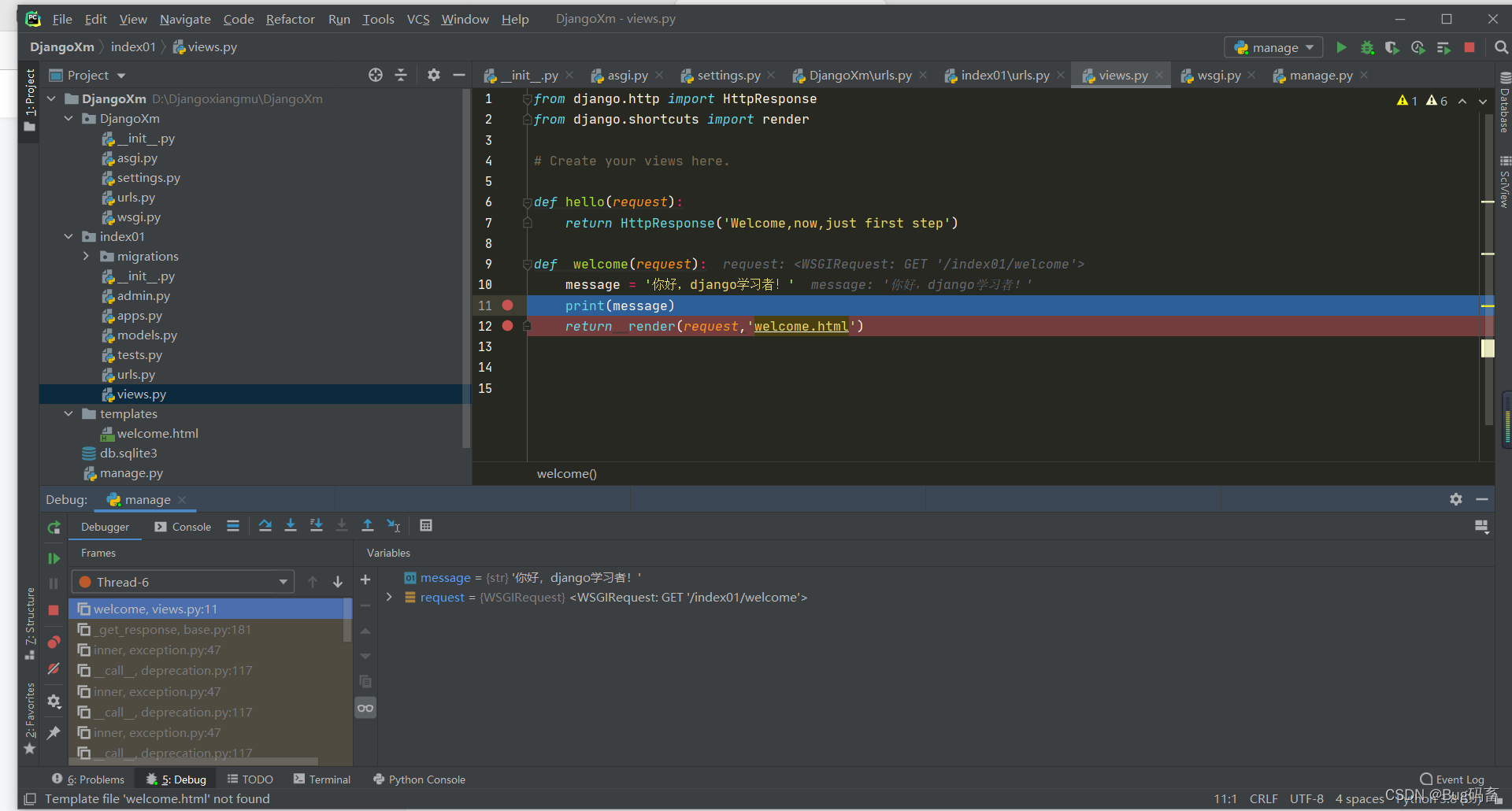The image size is (1512, 811).
Task: Go to next highlighted error arrow
Action: pyautogui.click(x=1483, y=101)
